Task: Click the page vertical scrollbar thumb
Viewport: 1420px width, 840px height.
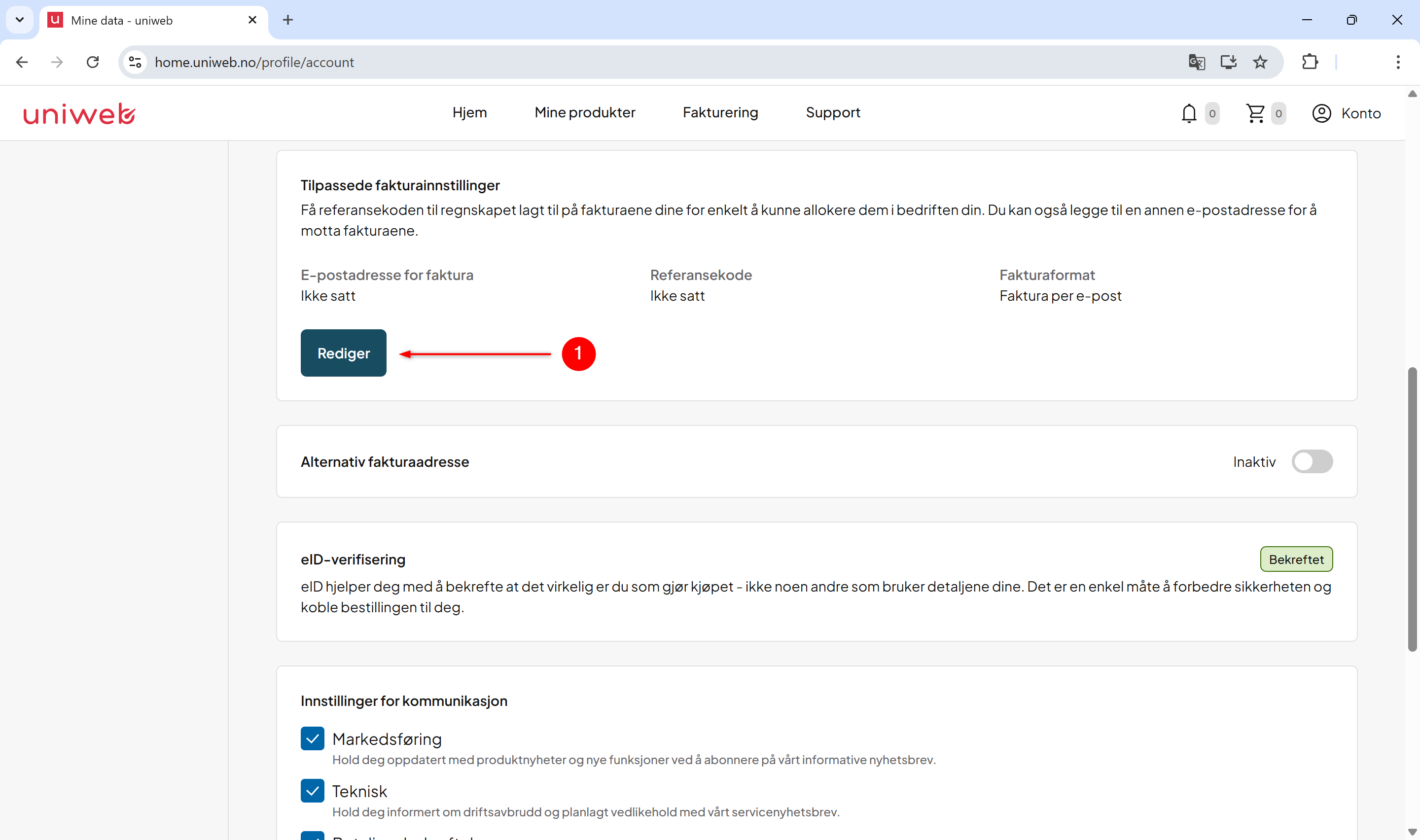Action: (1413, 509)
